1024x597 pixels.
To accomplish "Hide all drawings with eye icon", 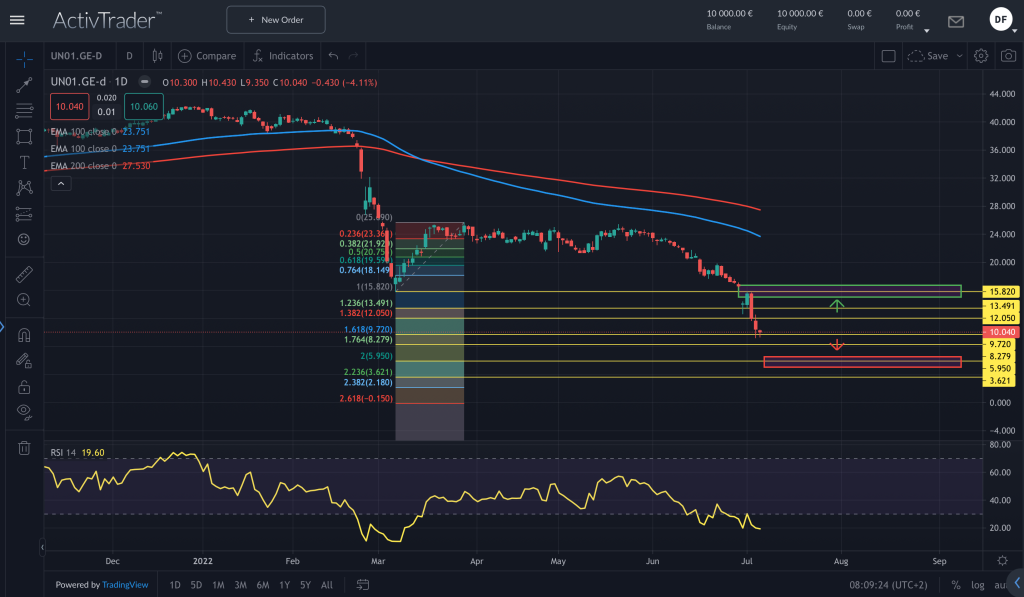I will click(x=24, y=411).
